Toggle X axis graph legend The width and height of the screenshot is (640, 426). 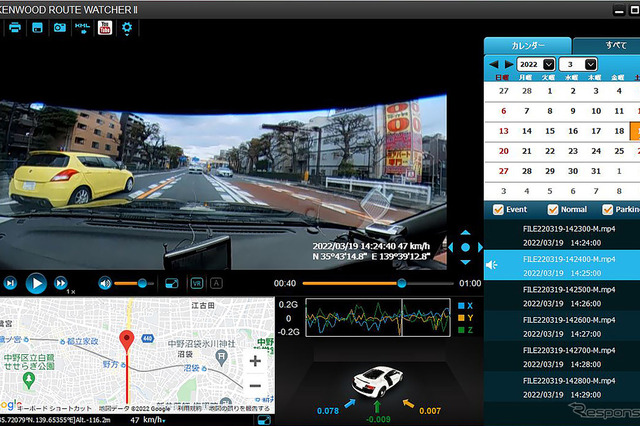[x=465, y=306]
